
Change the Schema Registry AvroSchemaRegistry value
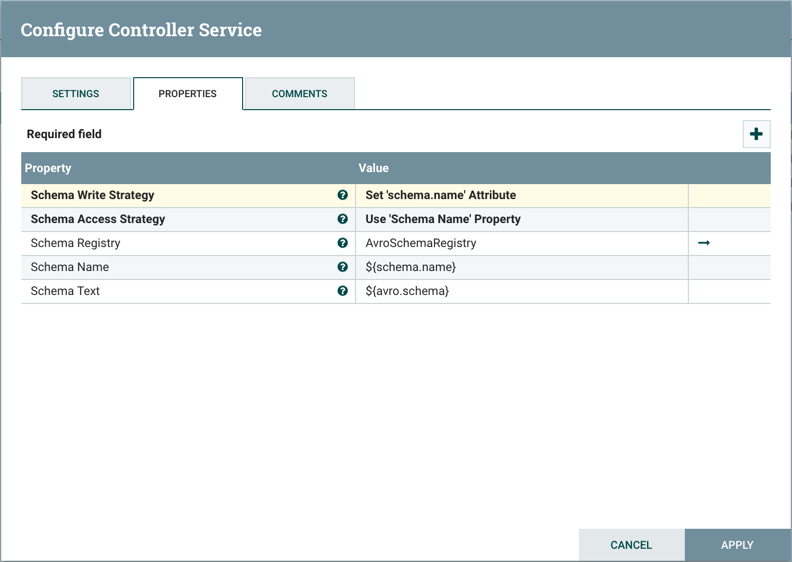[x=521, y=243]
